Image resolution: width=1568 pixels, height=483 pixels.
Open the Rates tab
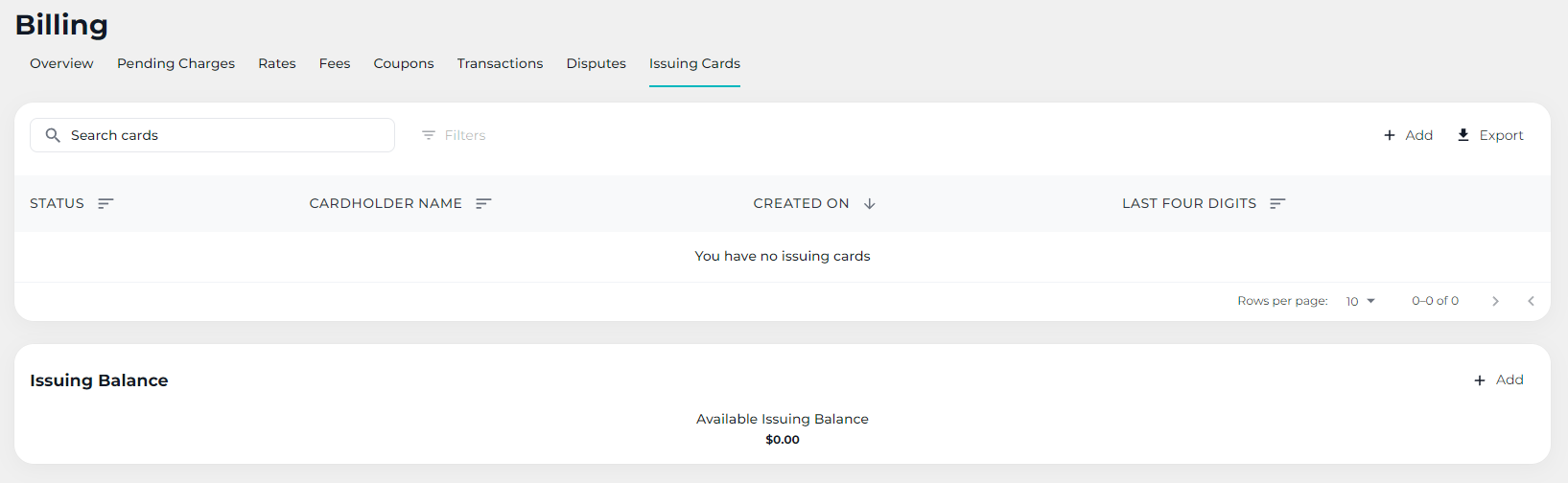click(276, 63)
